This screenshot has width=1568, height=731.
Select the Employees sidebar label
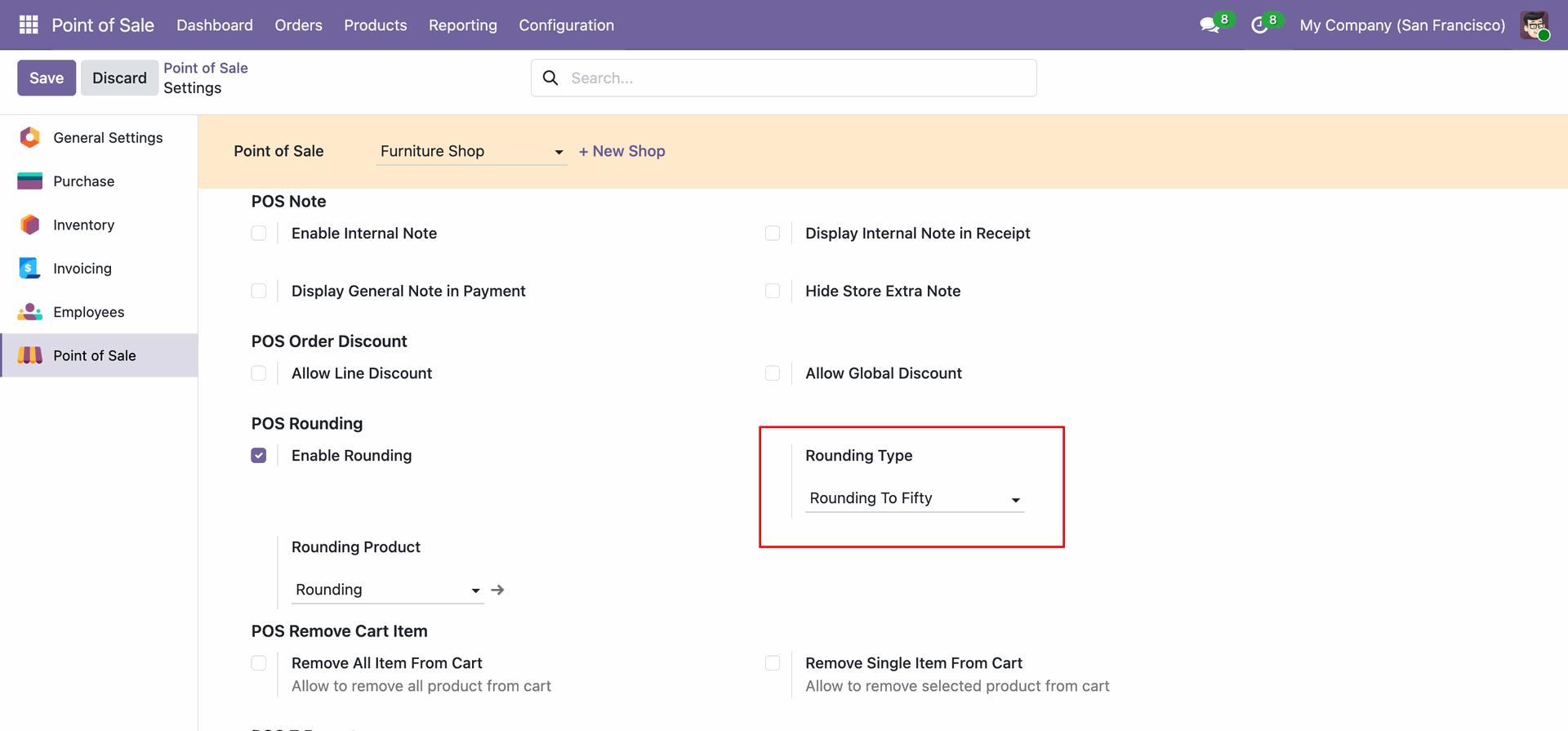pyautogui.click(x=89, y=312)
